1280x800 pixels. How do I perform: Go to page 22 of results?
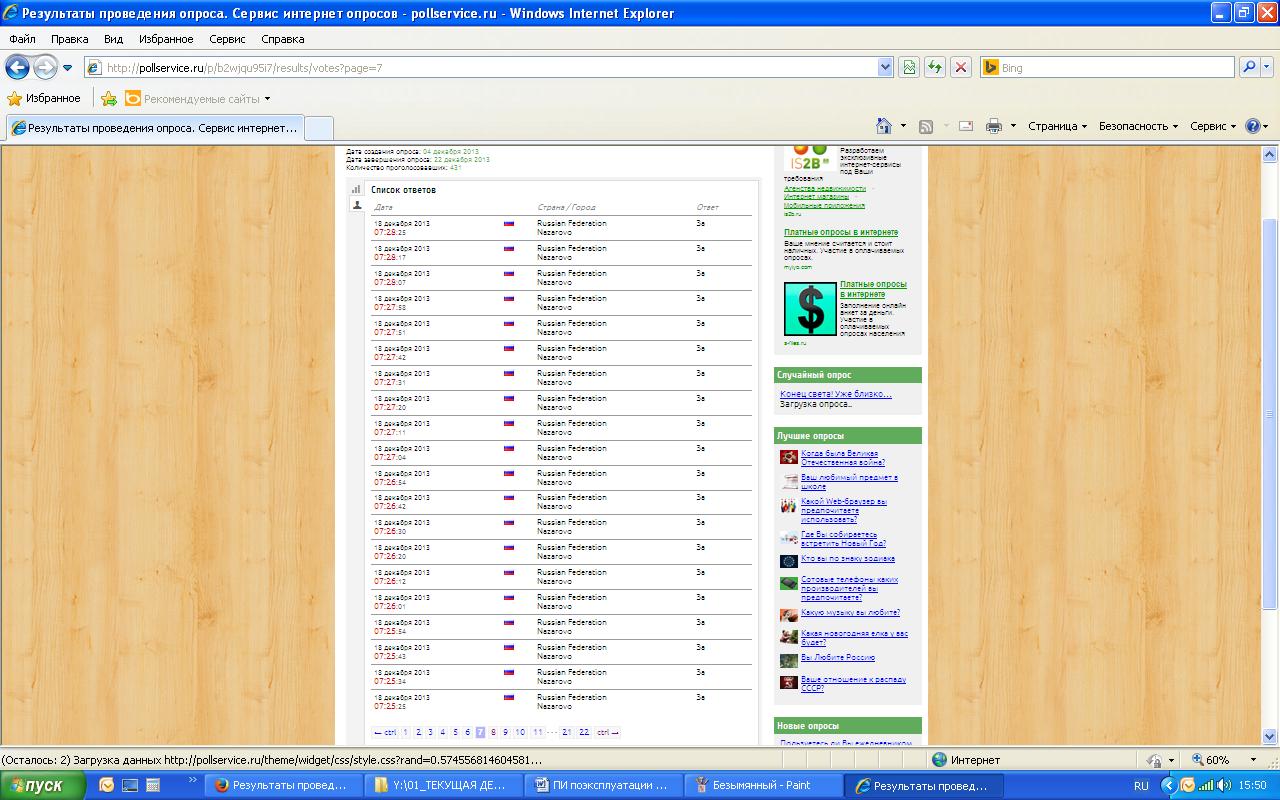pyautogui.click(x=584, y=732)
